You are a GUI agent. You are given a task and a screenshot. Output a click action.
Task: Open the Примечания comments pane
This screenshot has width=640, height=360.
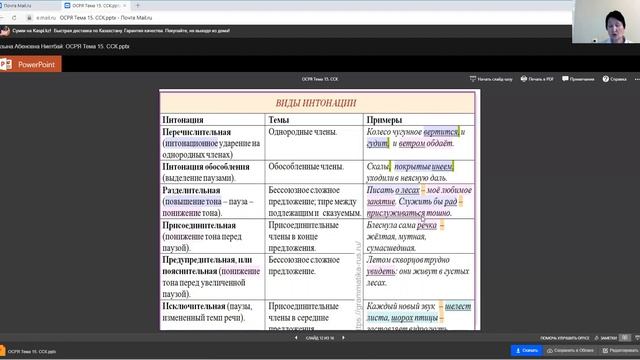(x=578, y=79)
